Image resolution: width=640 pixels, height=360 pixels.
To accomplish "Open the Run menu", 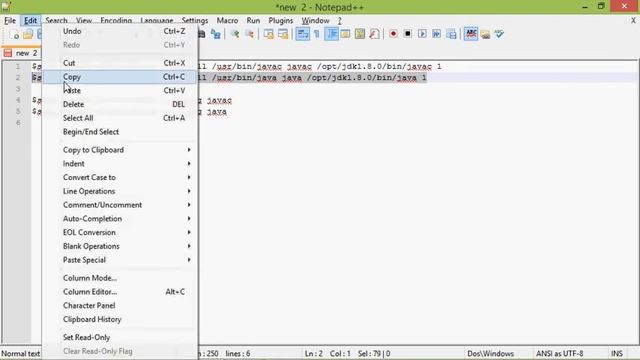I will (253, 20).
